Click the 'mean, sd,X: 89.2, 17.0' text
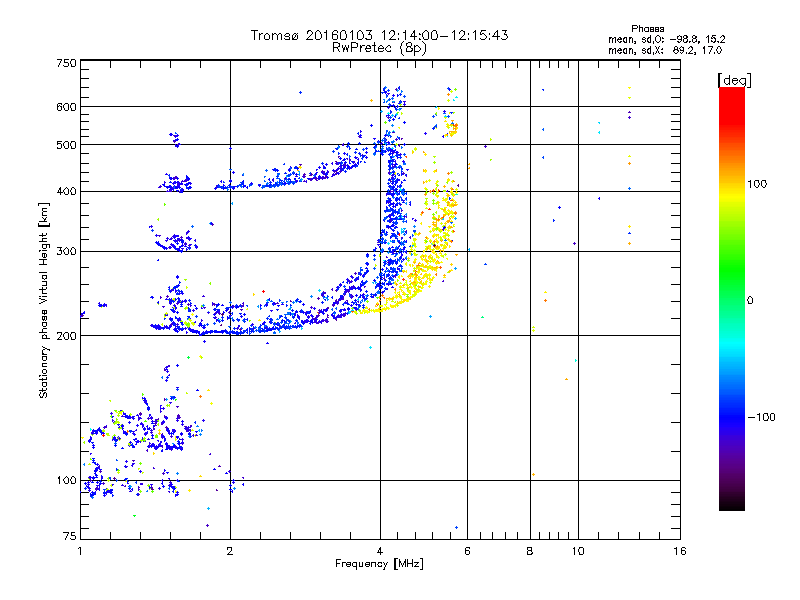The height and width of the screenshot is (600, 800). point(665,50)
